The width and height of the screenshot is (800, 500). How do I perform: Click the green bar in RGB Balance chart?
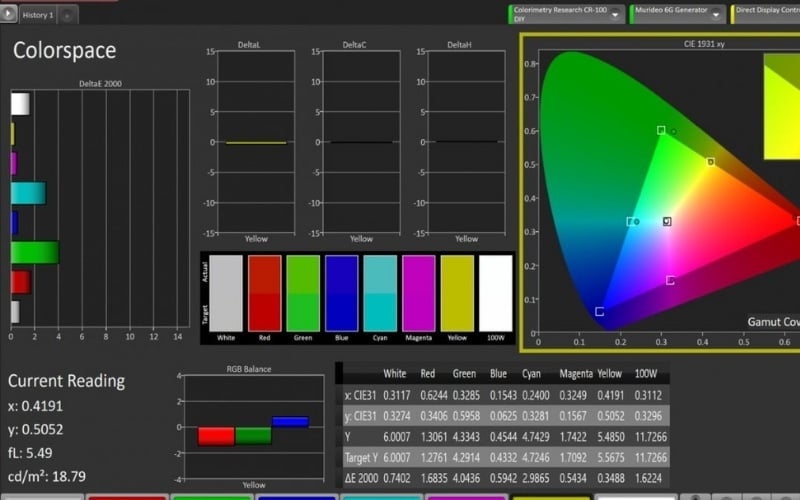pyautogui.click(x=253, y=435)
